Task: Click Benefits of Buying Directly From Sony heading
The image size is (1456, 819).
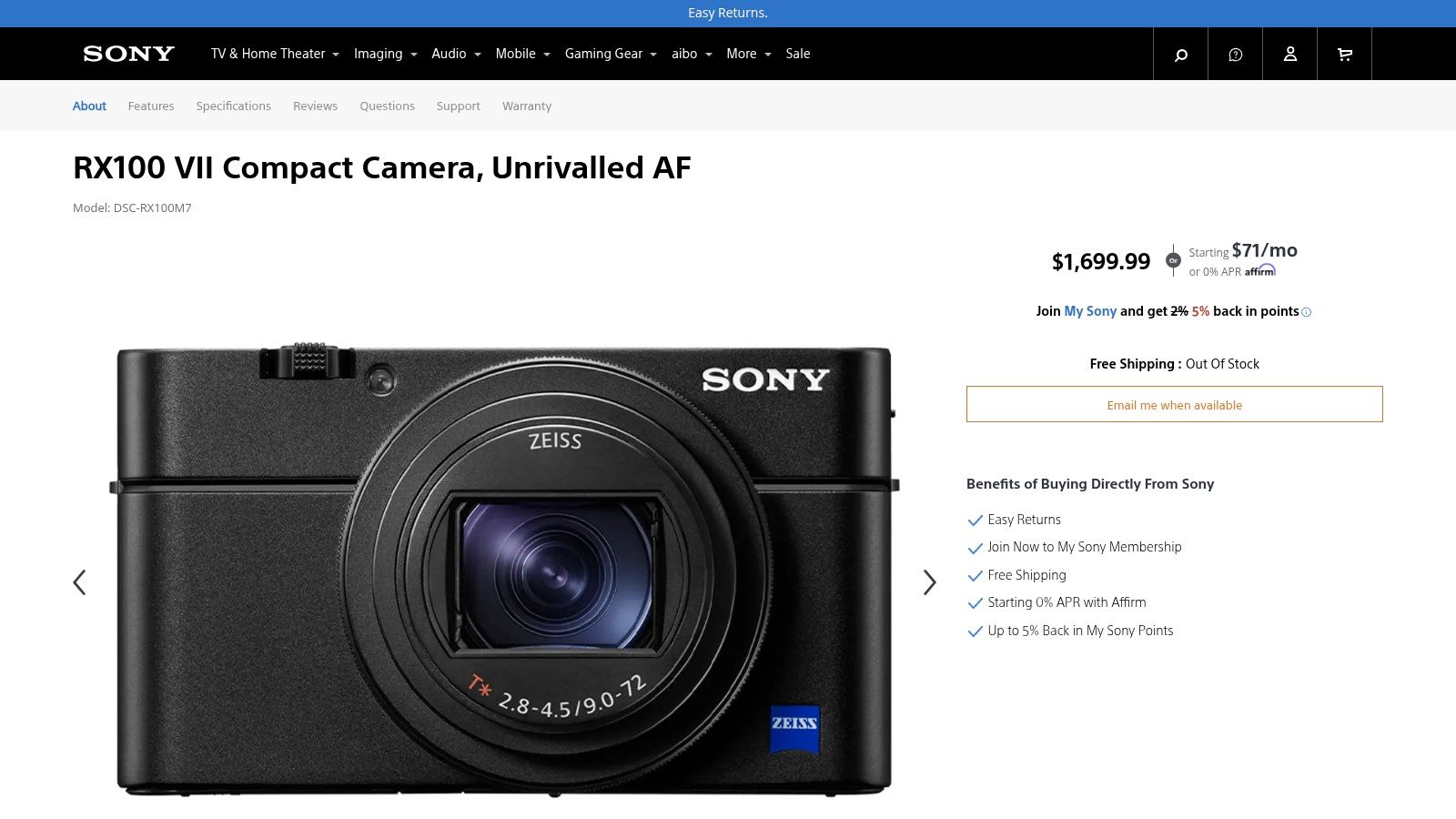Action: (x=1090, y=484)
